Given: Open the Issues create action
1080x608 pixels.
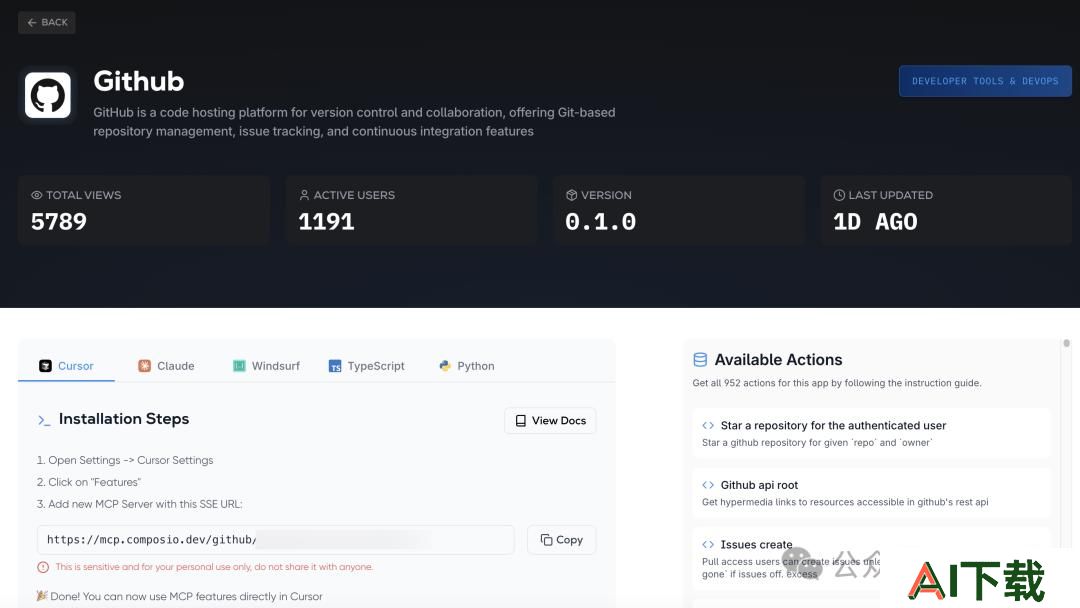Looking at the screenshot, I should [x=871, y=558].
